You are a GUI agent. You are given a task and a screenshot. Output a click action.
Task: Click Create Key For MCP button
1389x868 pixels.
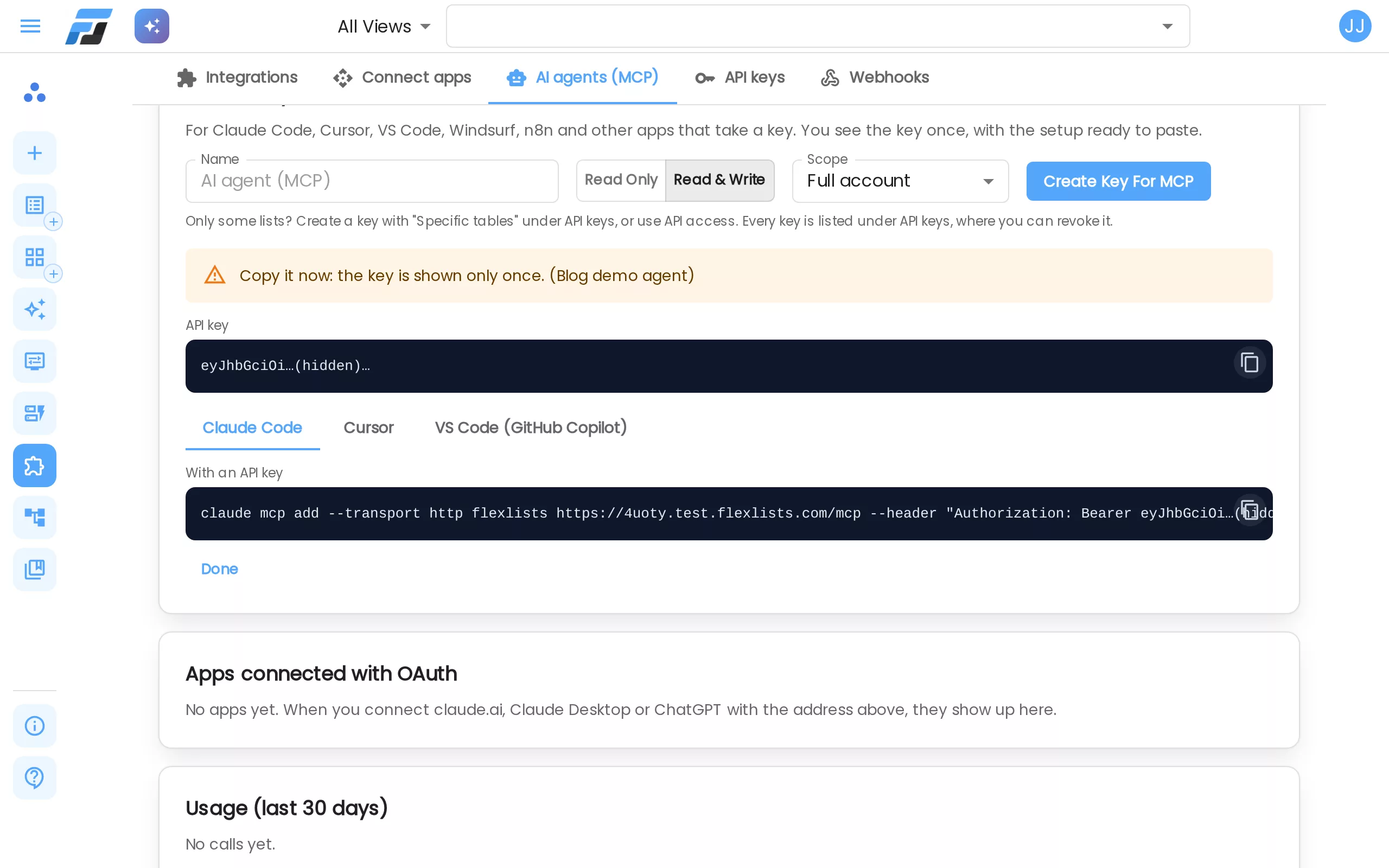tap(1118, 181)
